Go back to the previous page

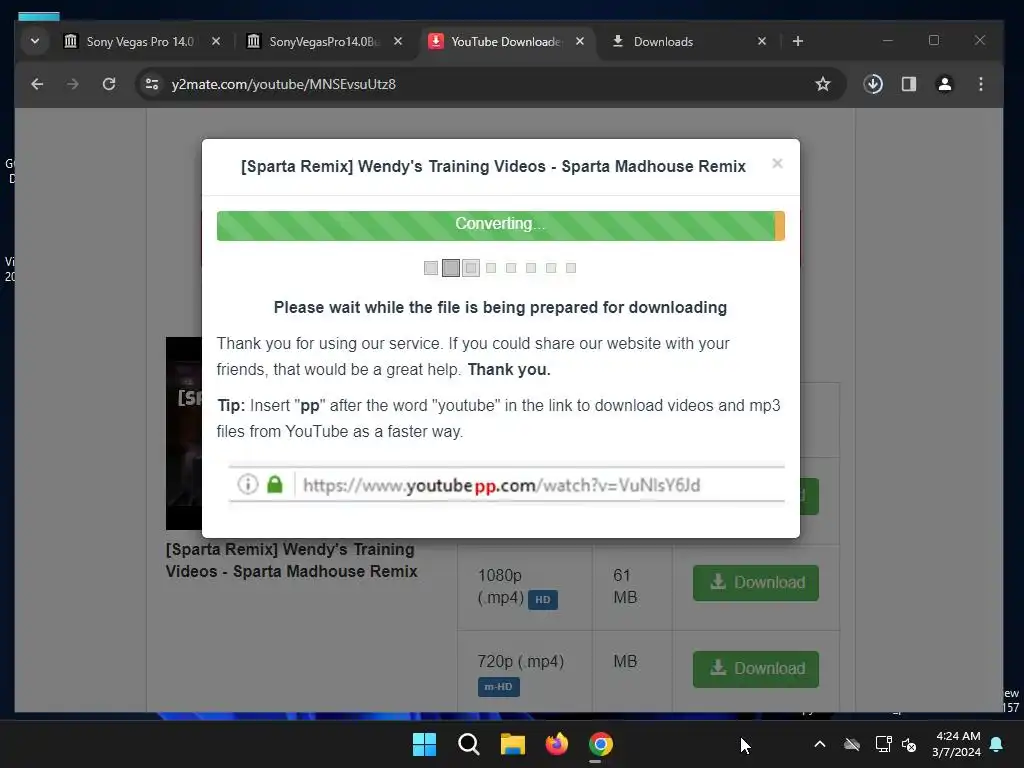tap(37, 84)
